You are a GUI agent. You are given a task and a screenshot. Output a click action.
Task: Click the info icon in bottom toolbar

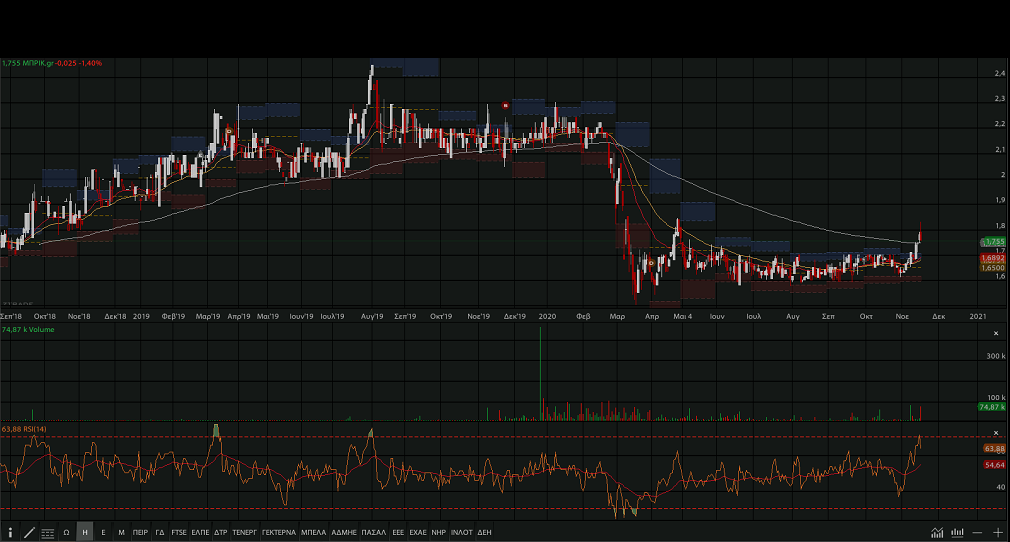[10, 532]
